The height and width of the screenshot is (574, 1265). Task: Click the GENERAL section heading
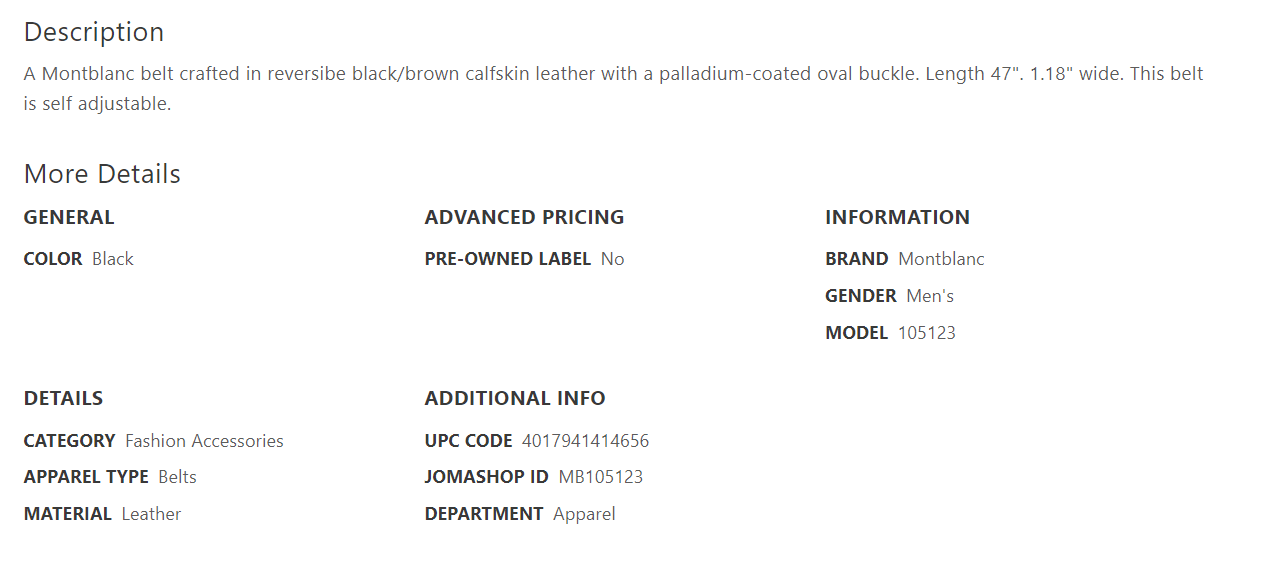(69, 217)
